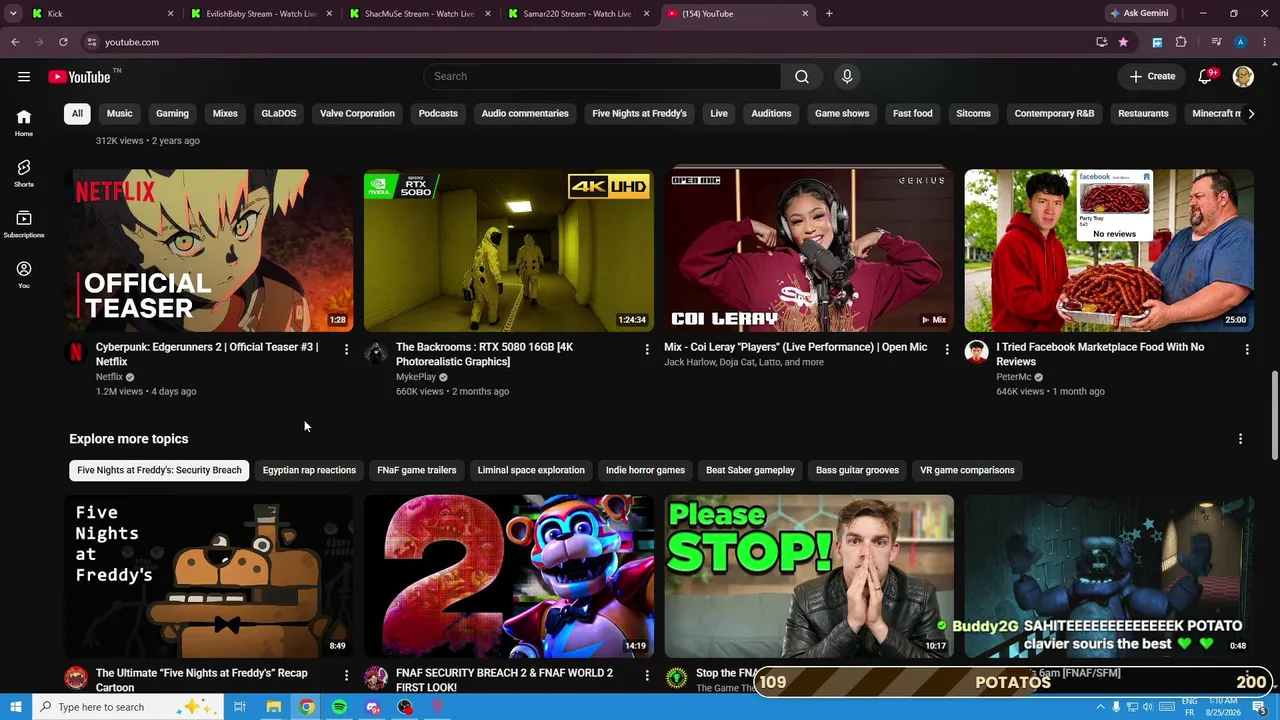Select the Liminal space exploration topic

click(x=531, y=470)
